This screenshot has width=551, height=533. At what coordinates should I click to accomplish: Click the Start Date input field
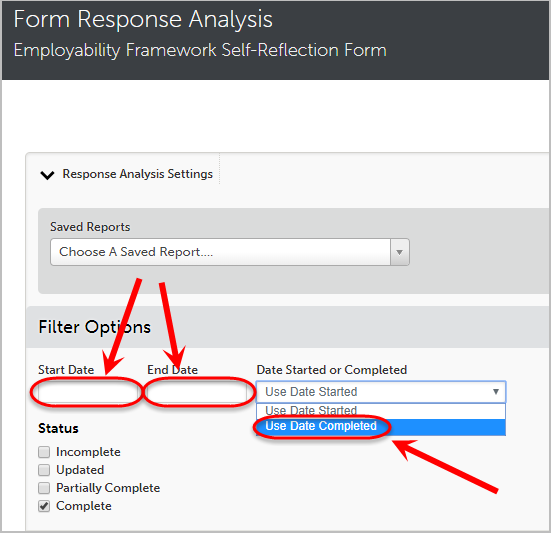point(87,392)
